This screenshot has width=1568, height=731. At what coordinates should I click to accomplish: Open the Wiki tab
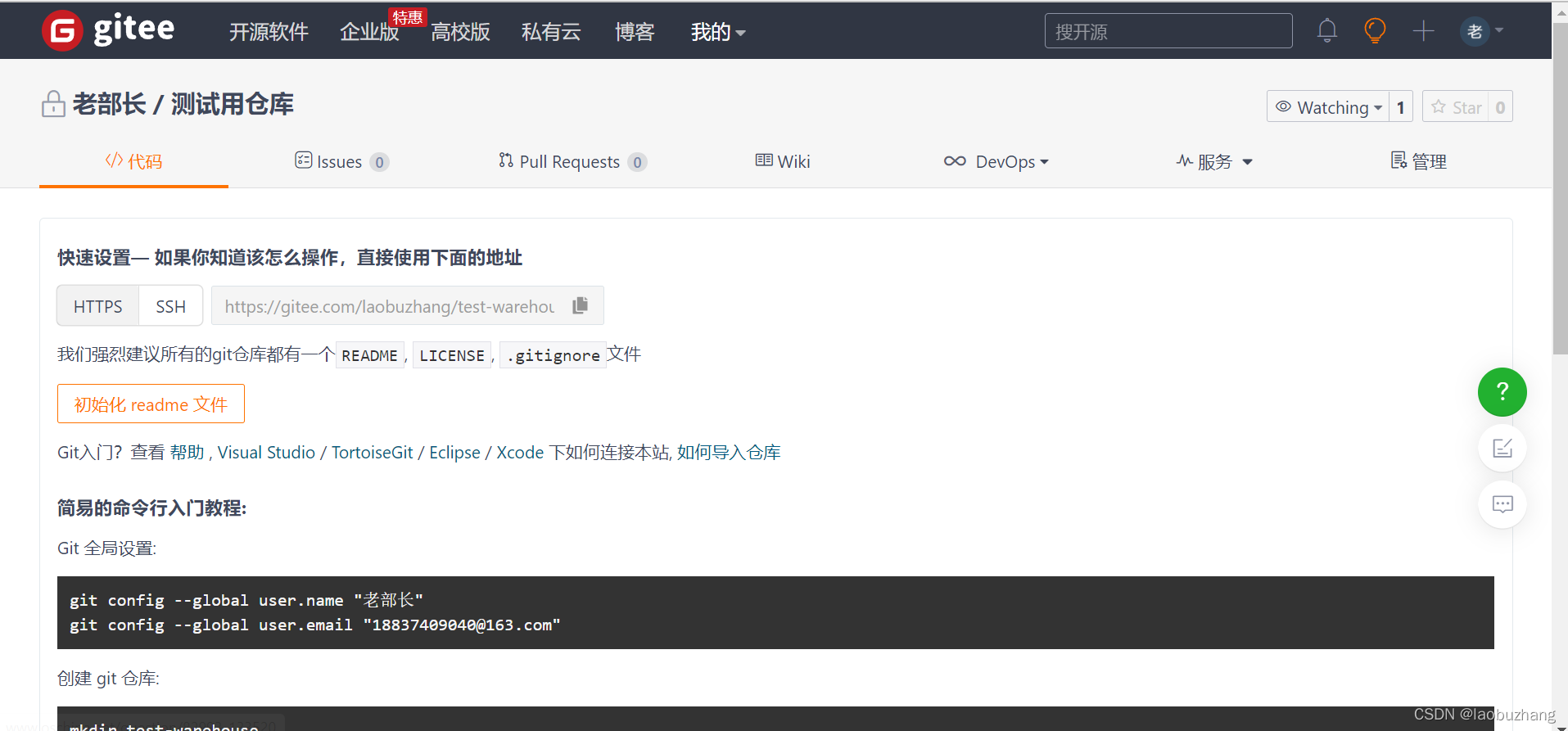pyautogui.click(x=782, y=161)
